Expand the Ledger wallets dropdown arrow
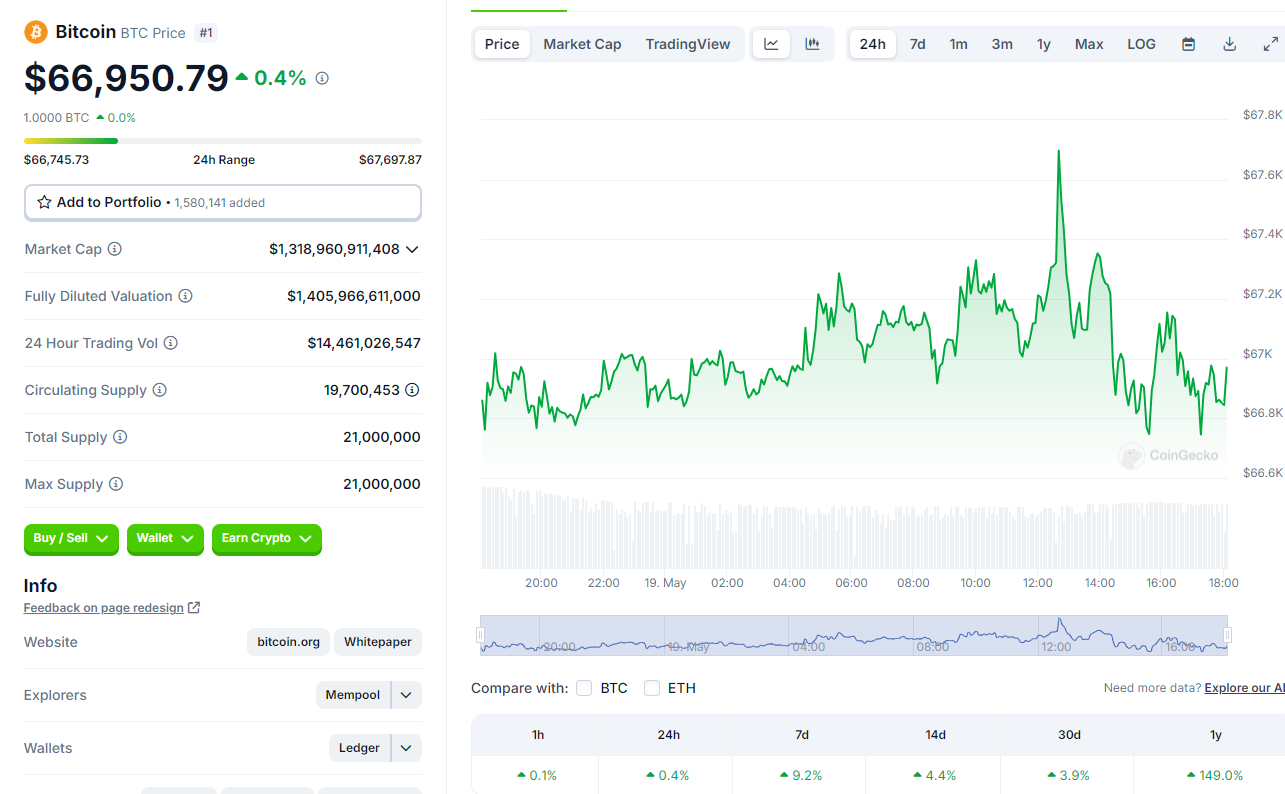Image resolution: width=1285 pixels, height=794 pixels. (x=406, y=748)
